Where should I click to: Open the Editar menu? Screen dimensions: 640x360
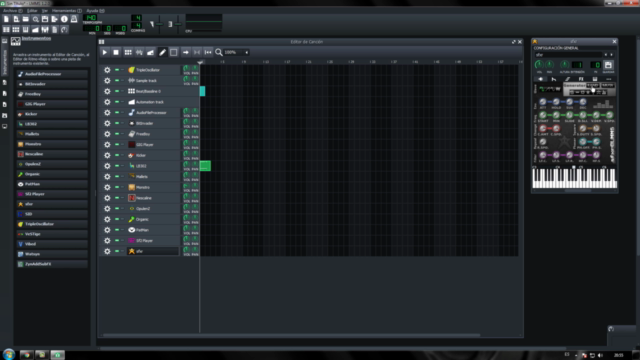32,11
